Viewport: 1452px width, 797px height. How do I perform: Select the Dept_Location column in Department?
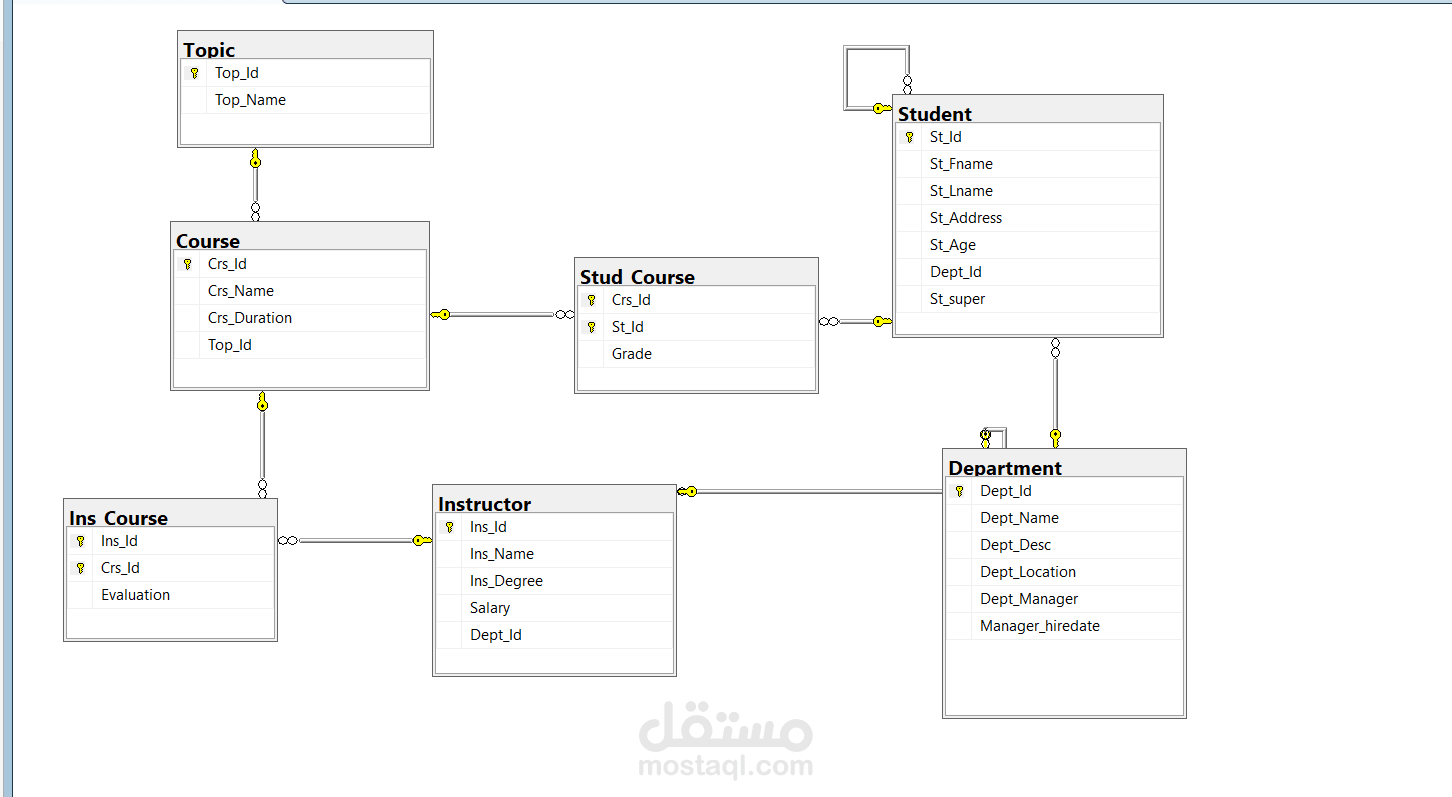[1064, 572]
